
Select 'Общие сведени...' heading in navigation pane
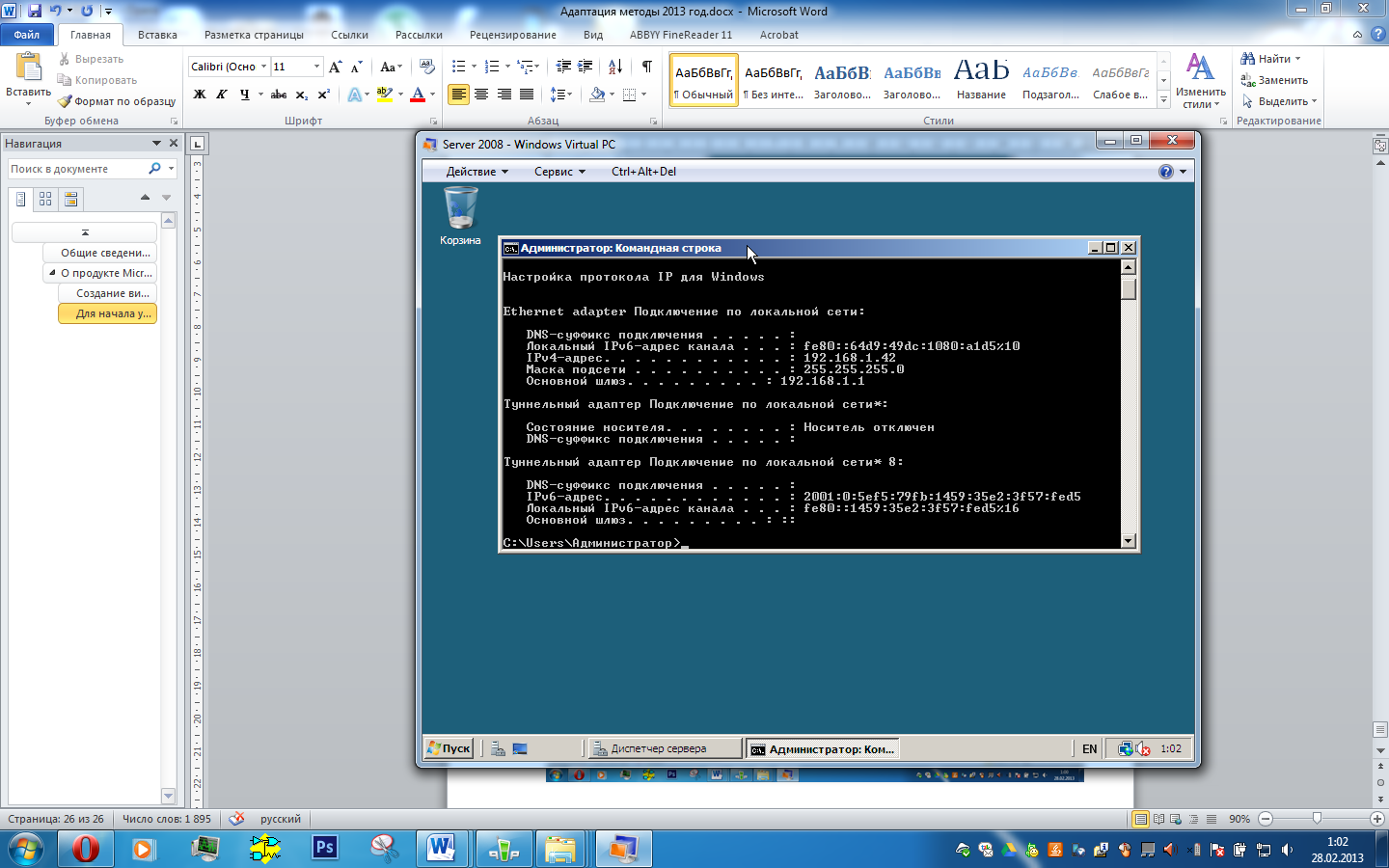(99, 253)
